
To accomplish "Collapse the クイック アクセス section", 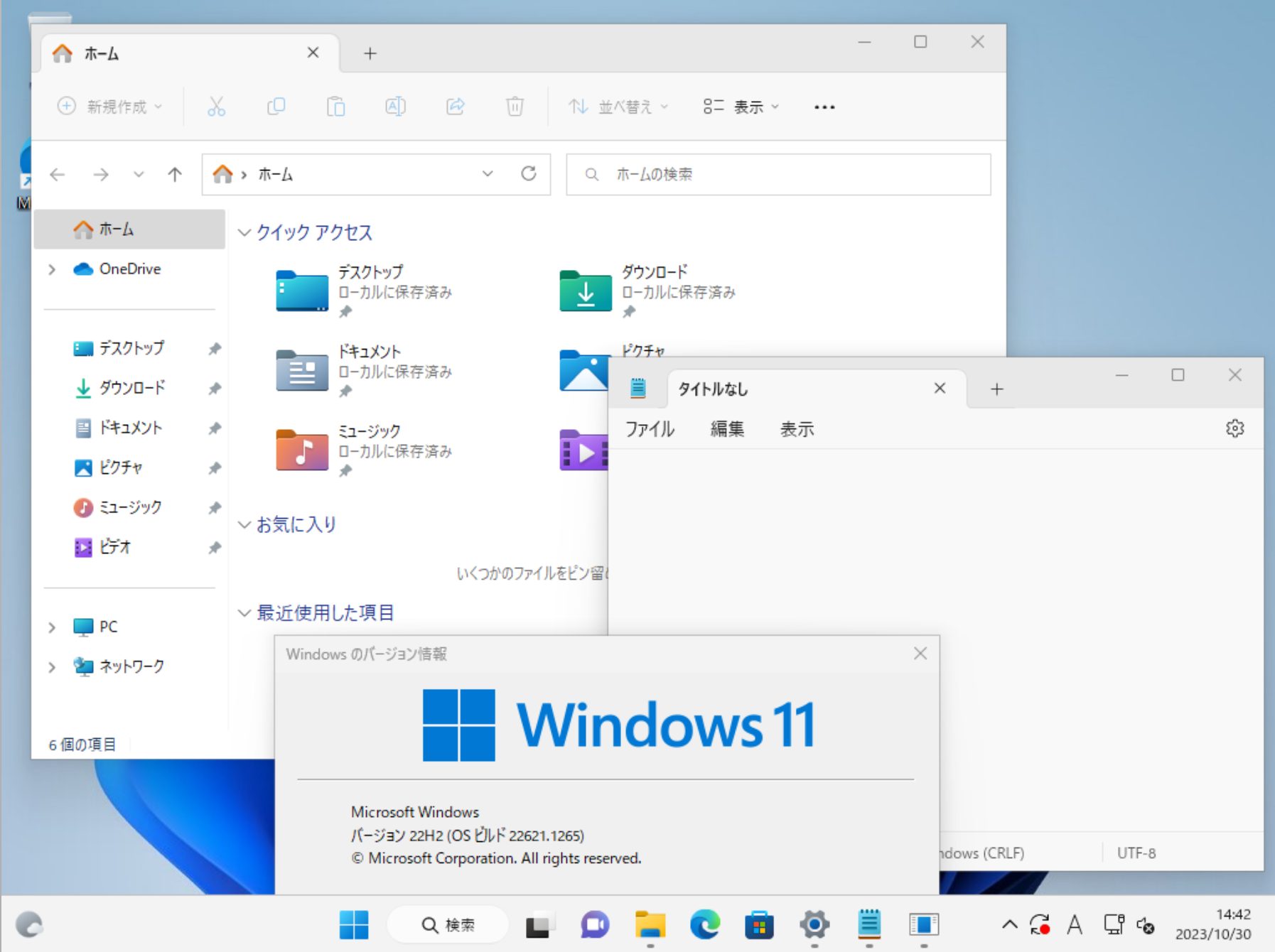I will coord(244,233).
